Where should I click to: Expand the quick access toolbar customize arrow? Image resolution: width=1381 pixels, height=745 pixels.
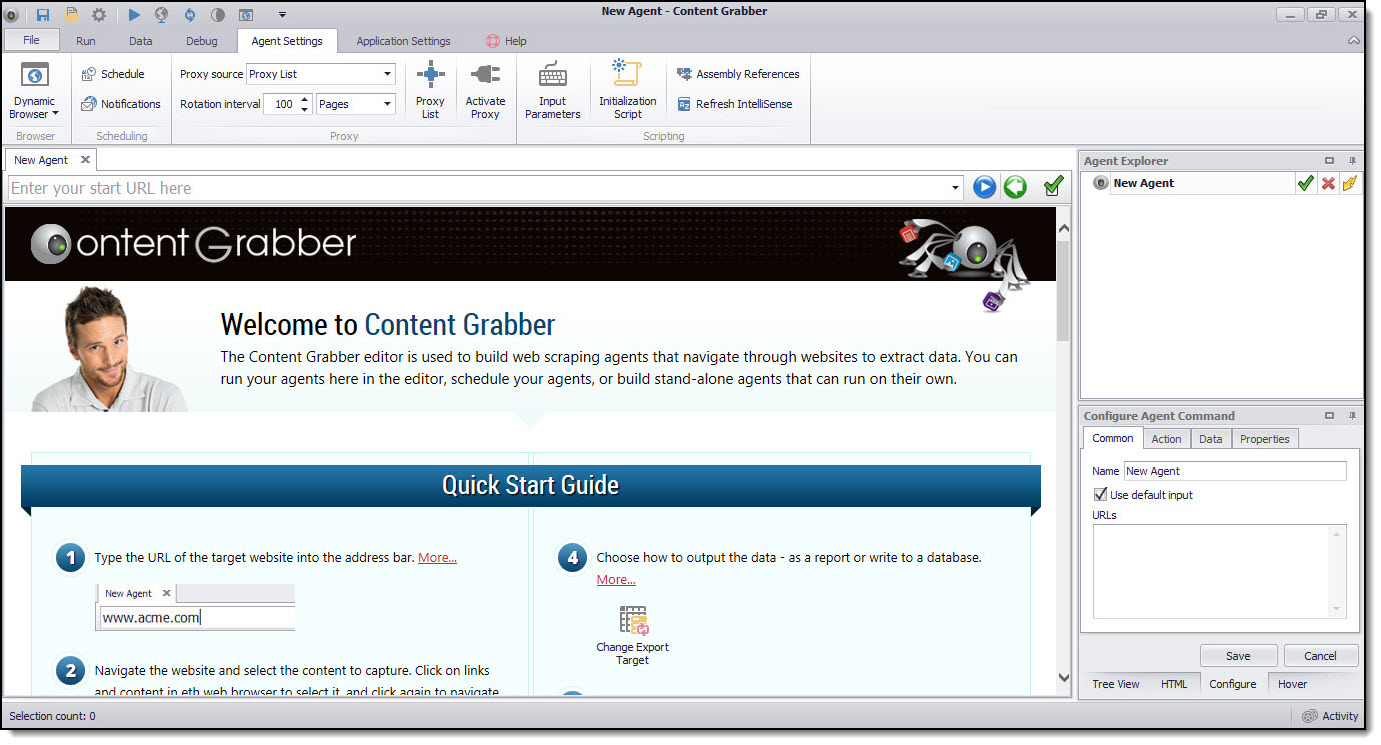pyautogui.click(x=282, y=14)
